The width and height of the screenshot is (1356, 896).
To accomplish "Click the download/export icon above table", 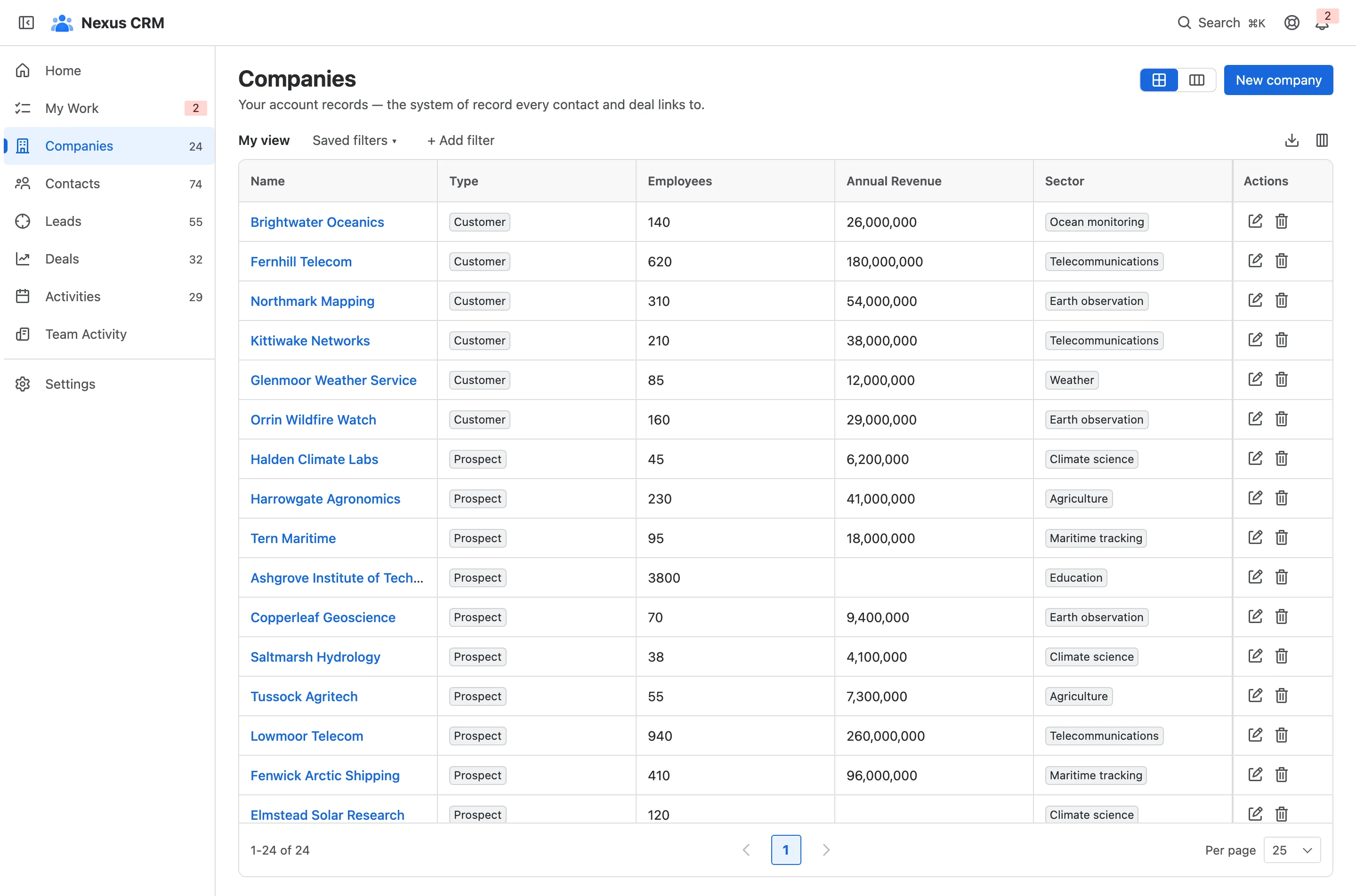I will tap(1291, 140).
